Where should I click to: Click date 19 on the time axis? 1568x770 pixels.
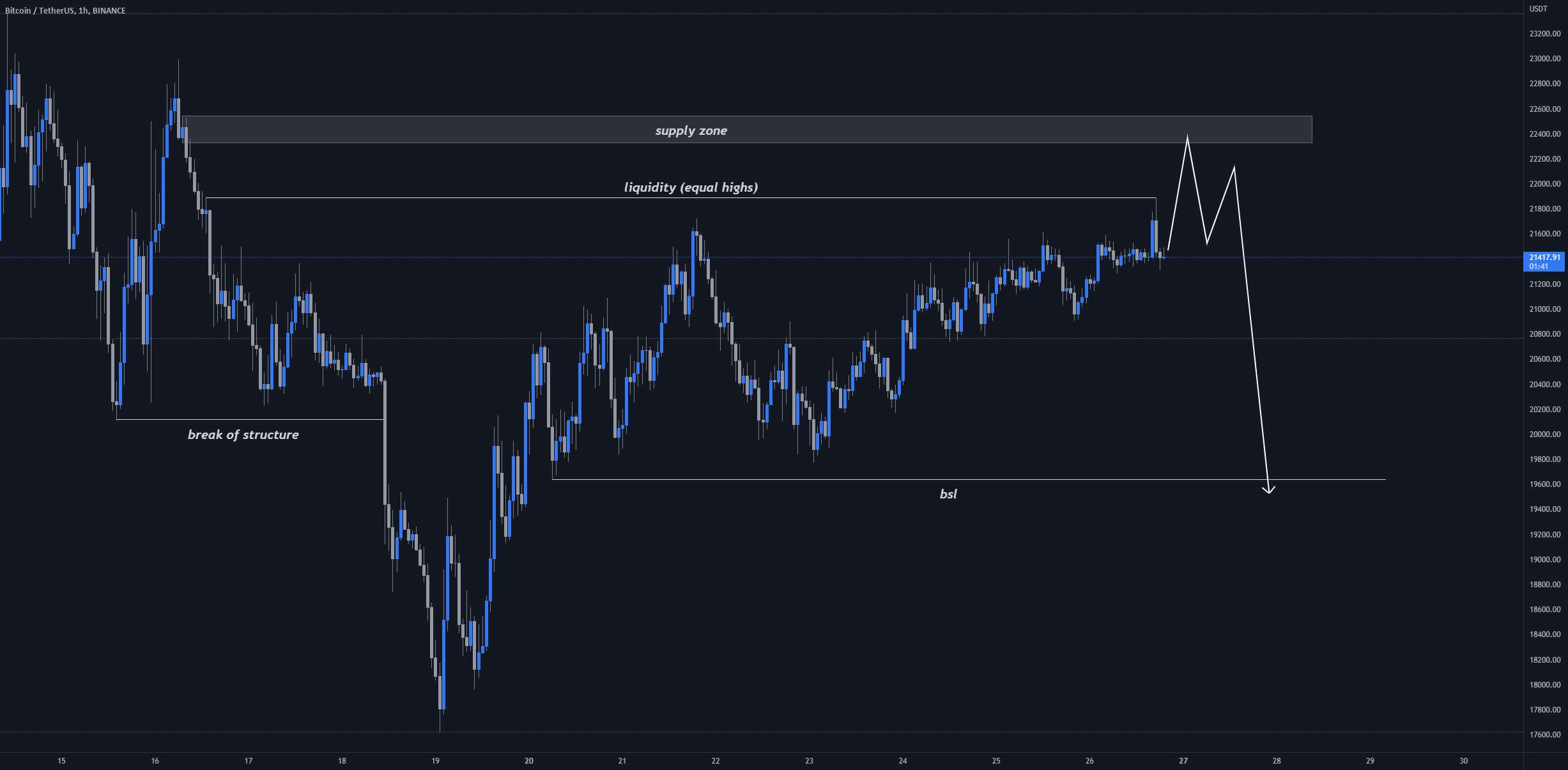[435, 761]
